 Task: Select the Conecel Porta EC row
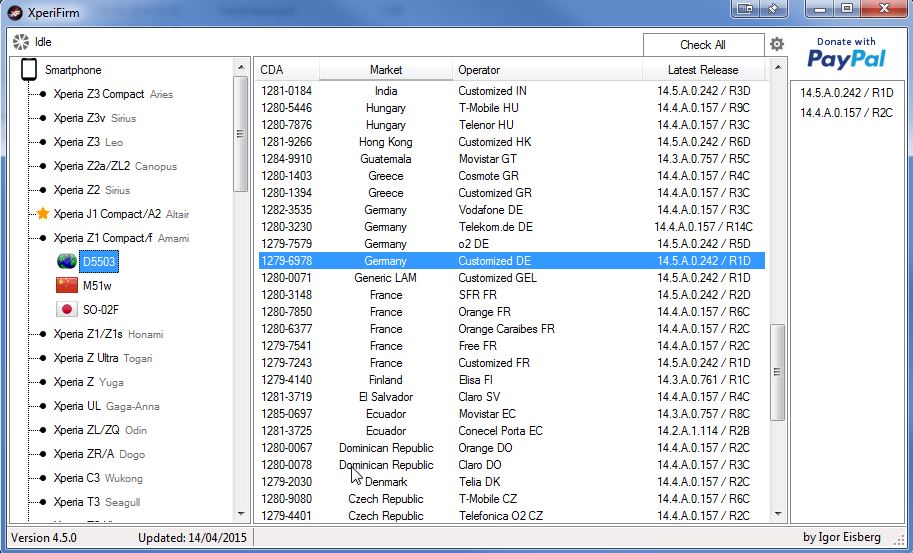(511, 431)
